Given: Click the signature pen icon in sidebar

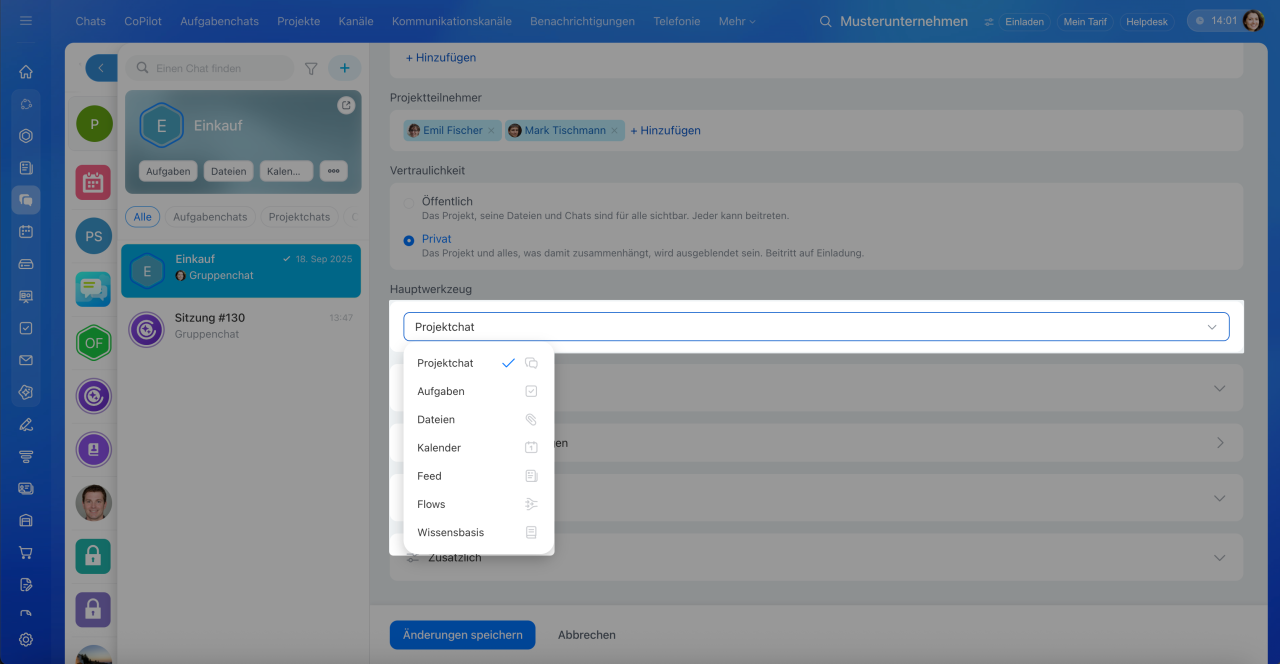Looking at the screenshot, I should tap(26, 424).
